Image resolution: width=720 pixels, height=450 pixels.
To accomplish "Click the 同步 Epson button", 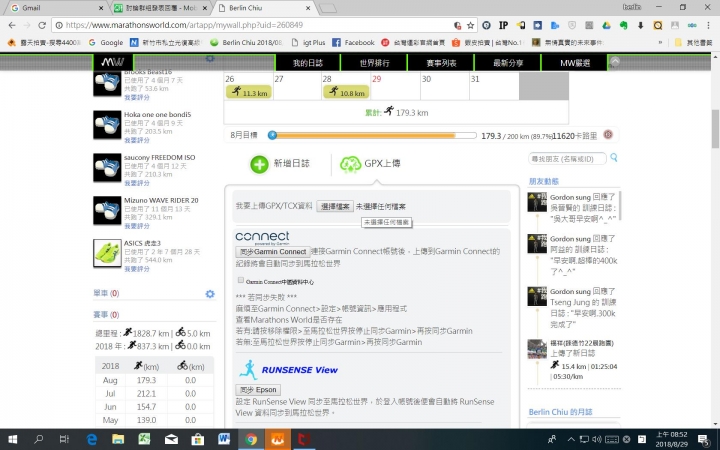I will pos(258,390).
